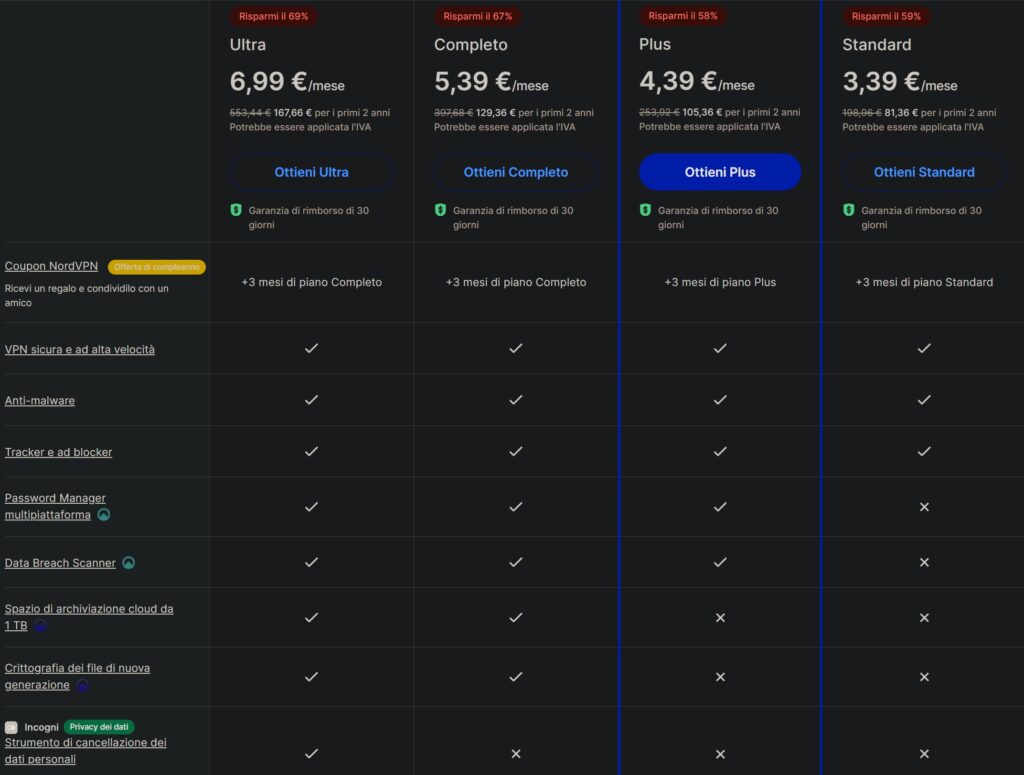The width and height of the screenshot is (1024, 775).
Task: Open the Crittografia dei file di nuova generazione link
Action: (x=77, y=677)
